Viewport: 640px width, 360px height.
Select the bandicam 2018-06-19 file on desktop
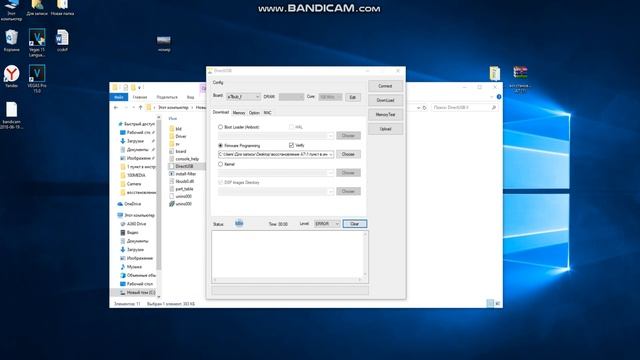11,116
